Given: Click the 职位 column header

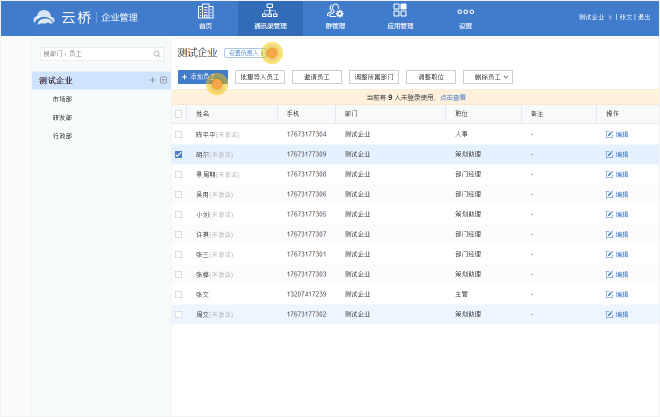Looking at the screenshot, I should click(461, 114).
